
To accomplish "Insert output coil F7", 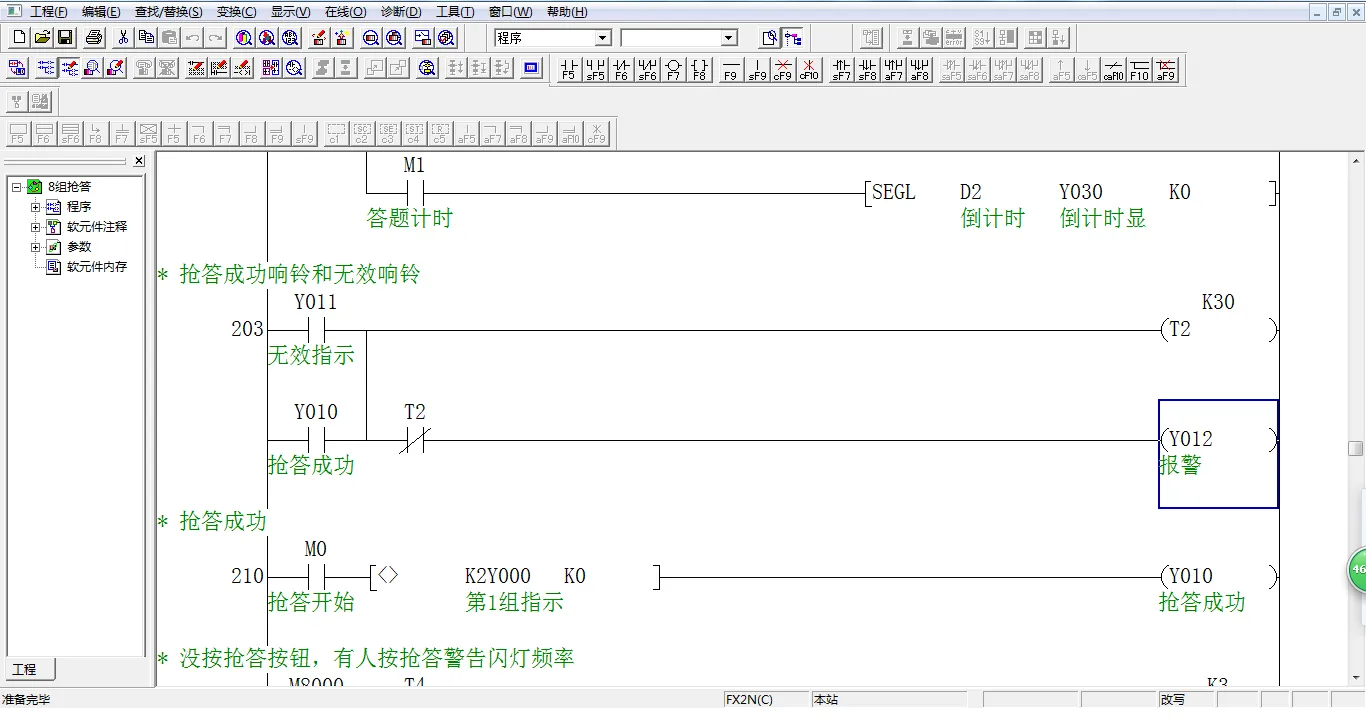I will pyautogui.click(x=673, y=69).
